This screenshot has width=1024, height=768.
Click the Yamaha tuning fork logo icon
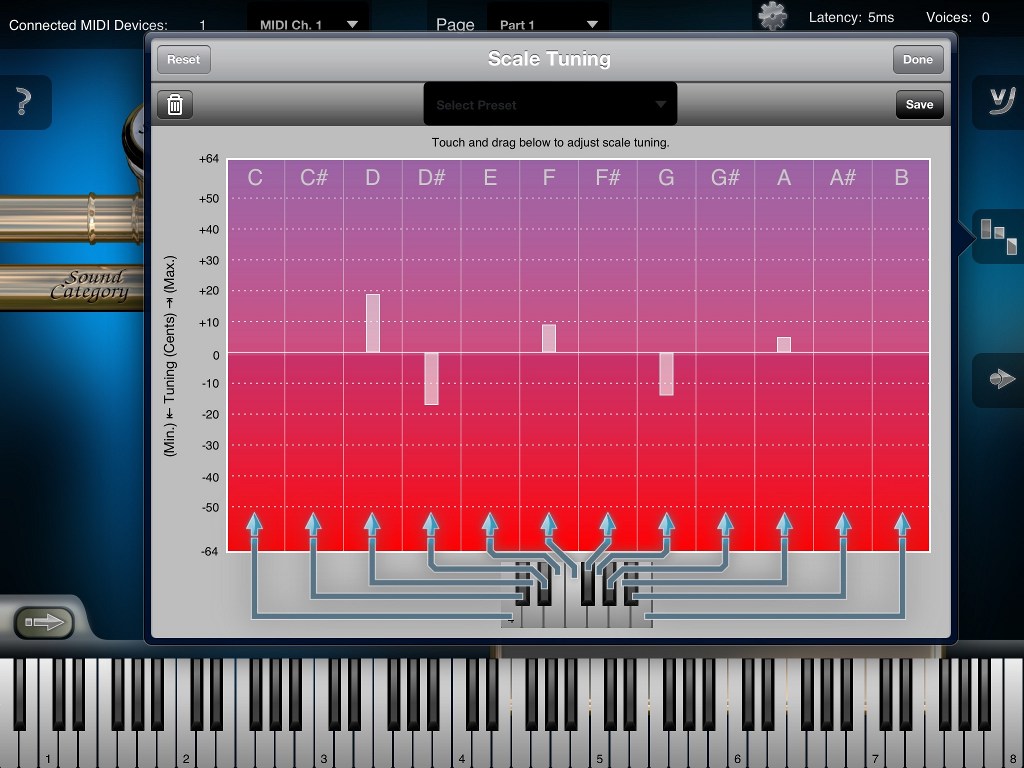pos(999,102)
